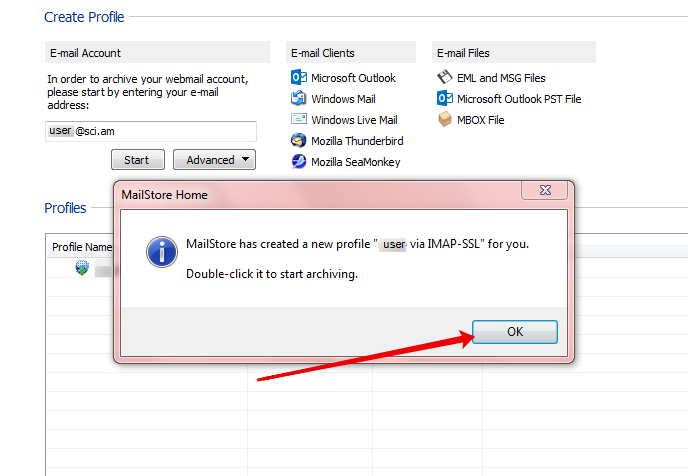The height and width of the screenshot is (476, 688).
Task: Click the Microsoft Outlook client icon
Action: pos(299,78)
